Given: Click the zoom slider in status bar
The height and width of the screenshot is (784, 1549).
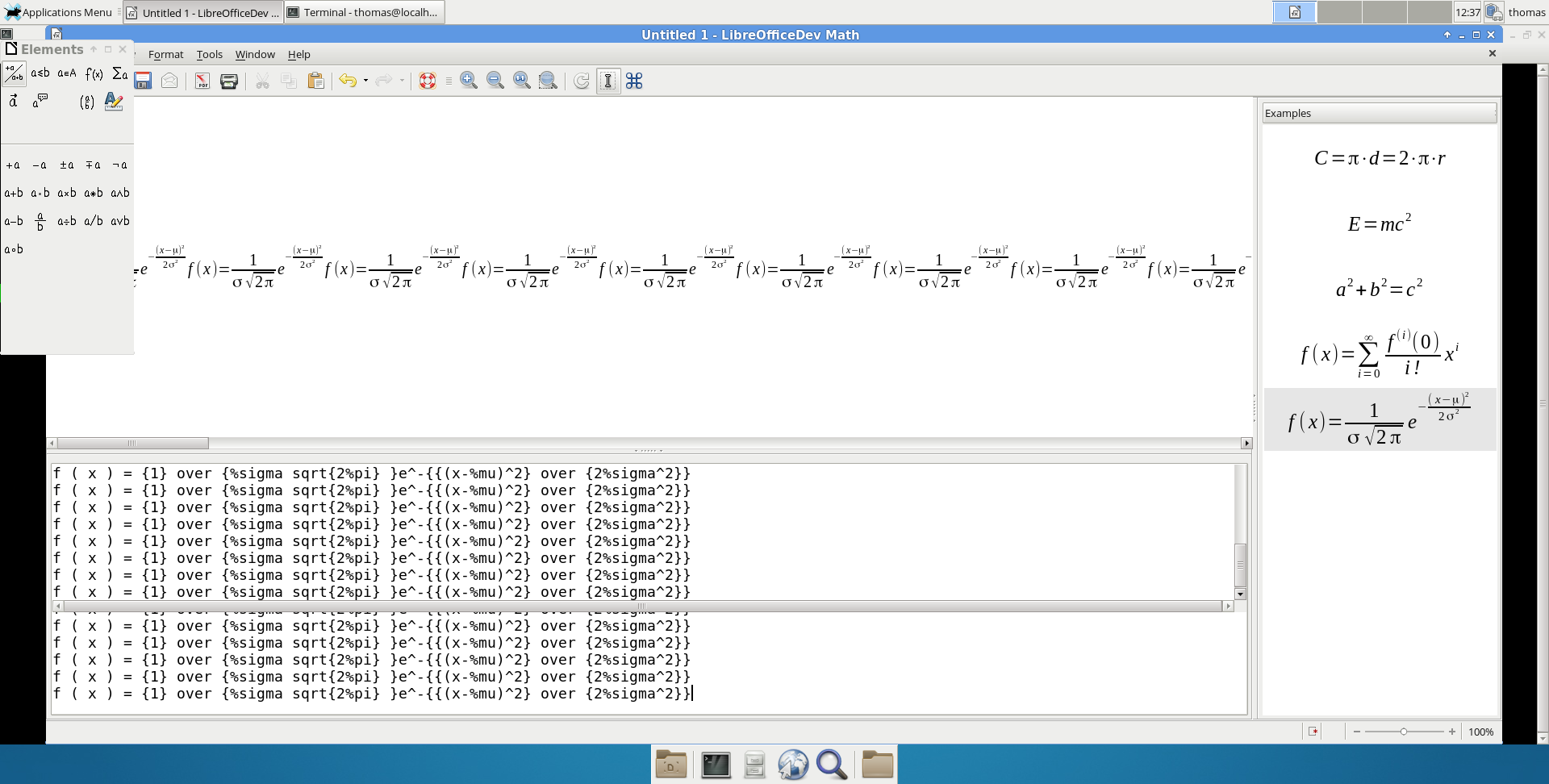Looking at the screenshot, I should tap(1404, 732).
